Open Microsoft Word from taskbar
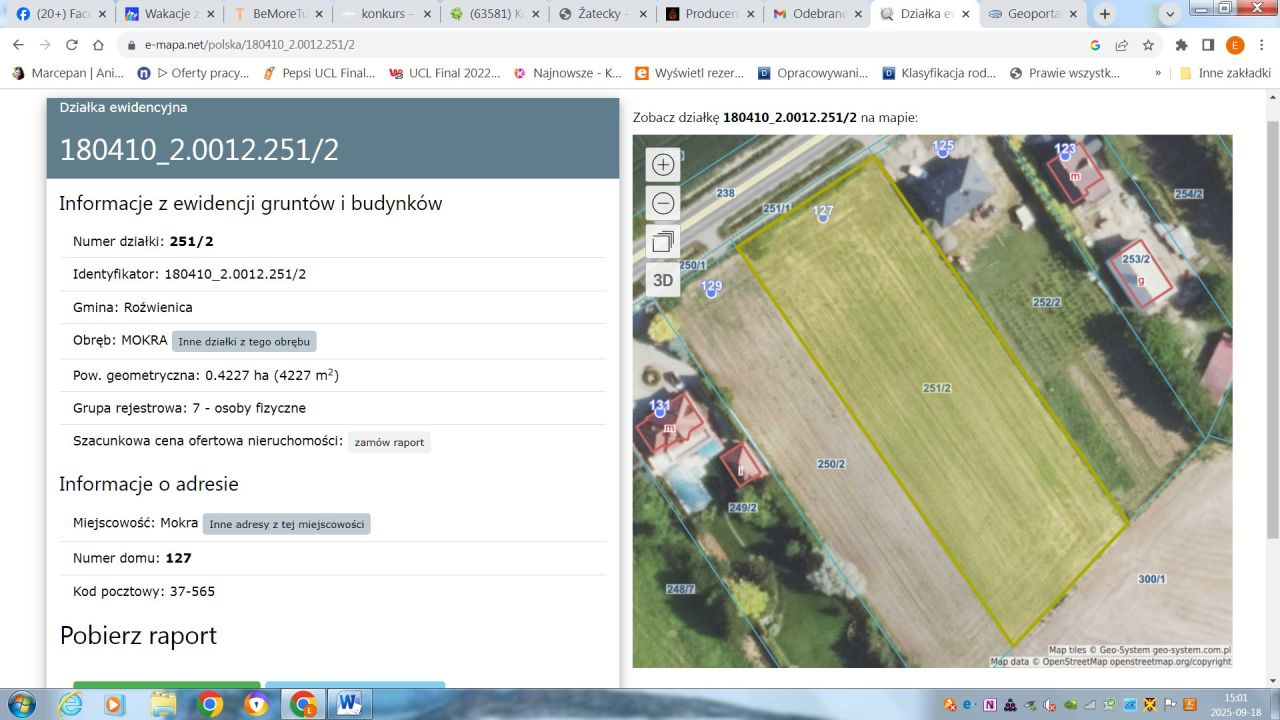Viewport: 1280px width, 720px height. tap(349, 704)
